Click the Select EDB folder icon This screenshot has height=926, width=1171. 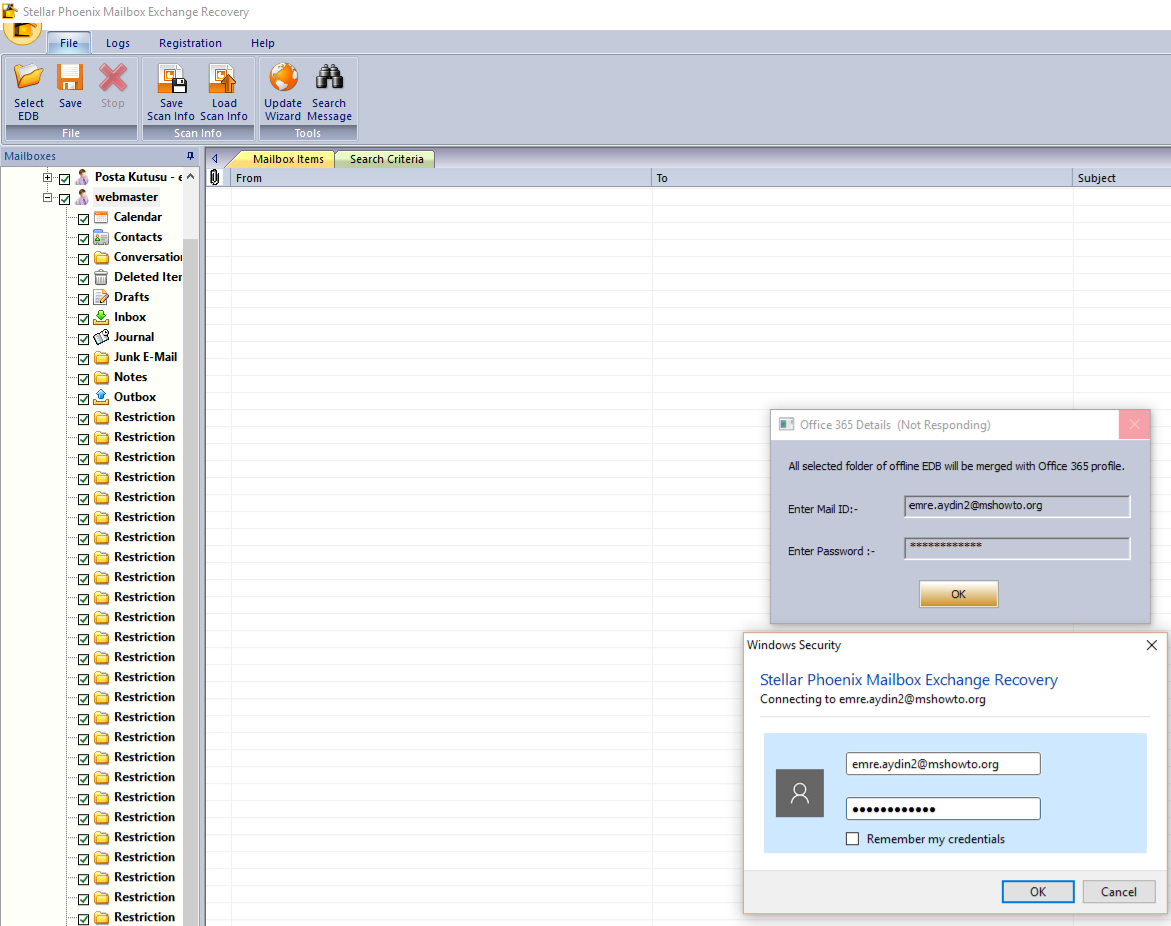pyautogui.click(x=28, y=77)
